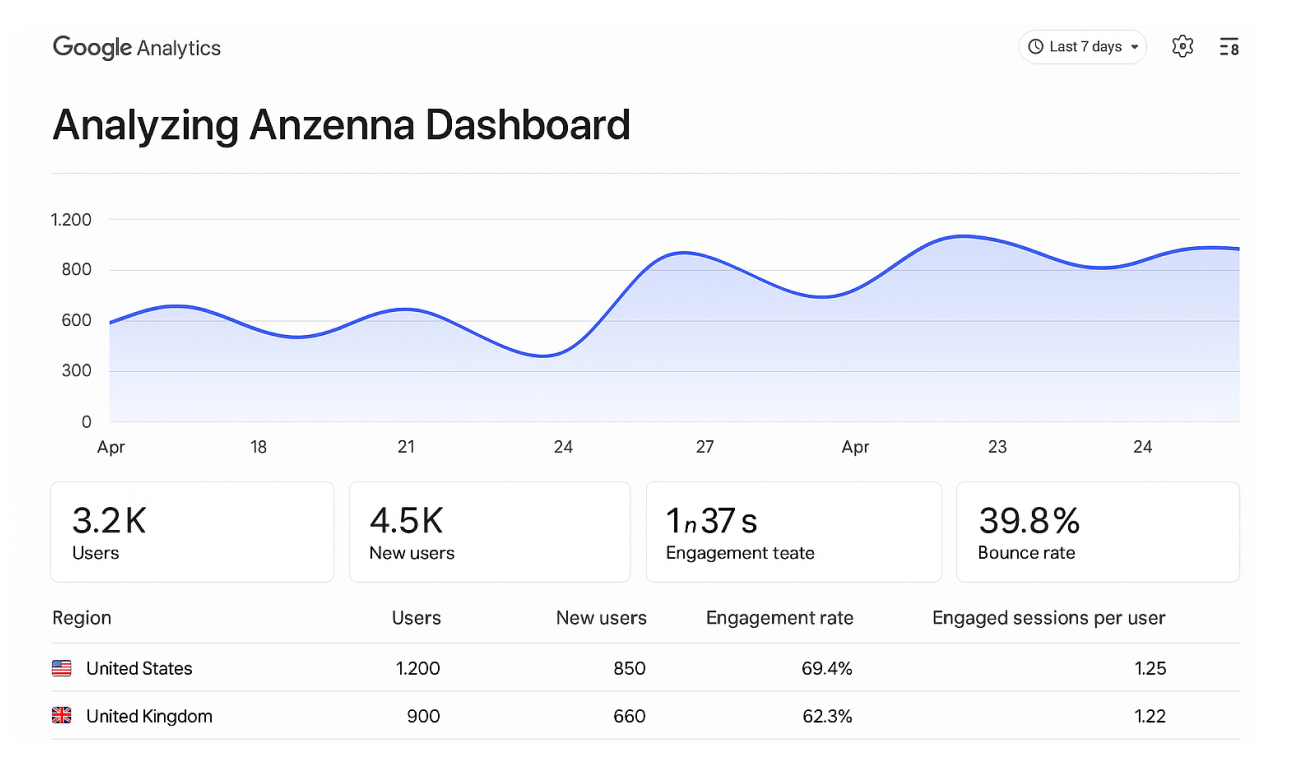Image resolution: width=1296 pixels, height=771 pixels.
Task: Open the settings gear icon
Action: [1183, 47]
